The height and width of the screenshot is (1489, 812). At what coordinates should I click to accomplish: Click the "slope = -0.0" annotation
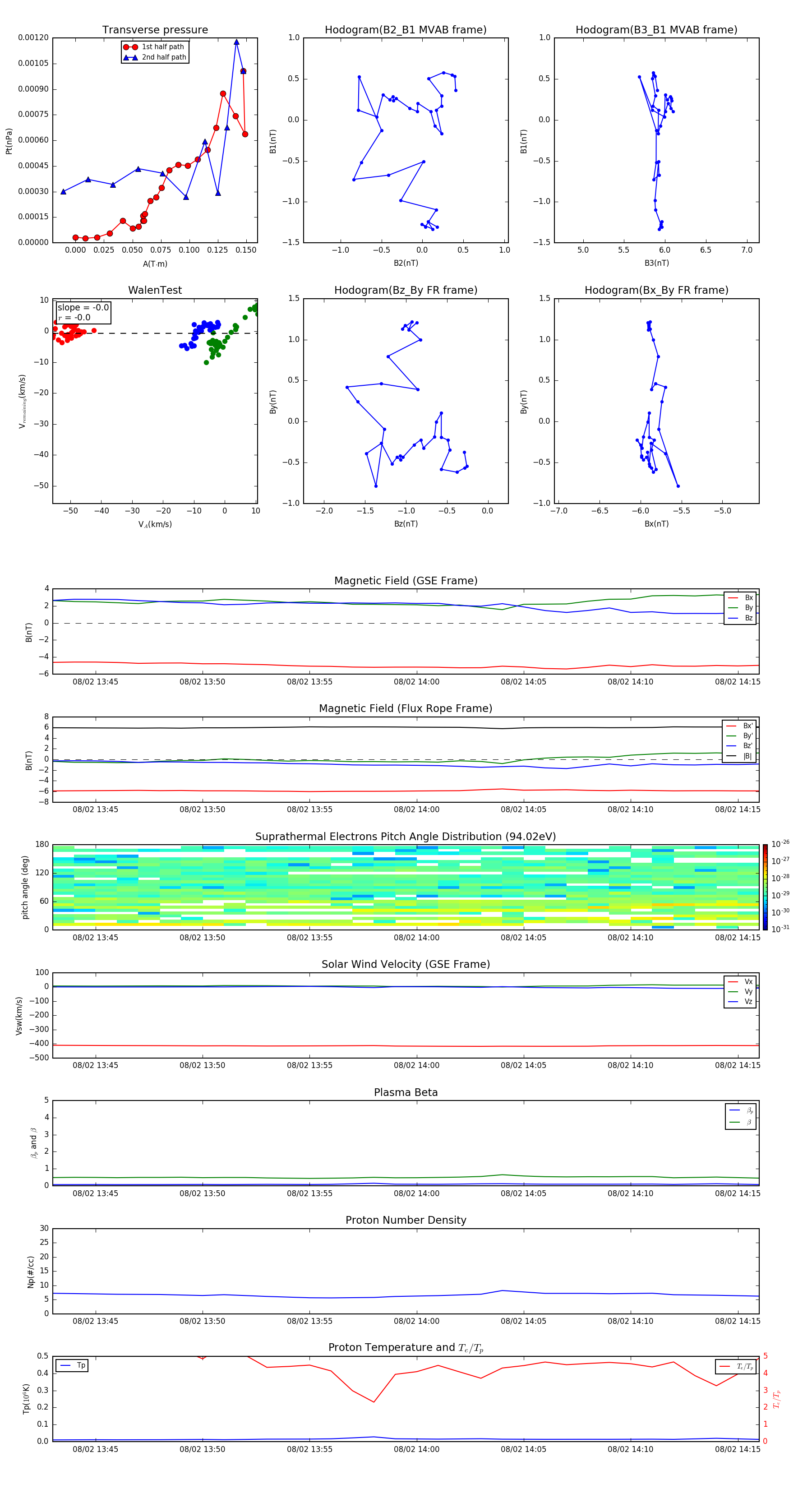coord(83,308)
